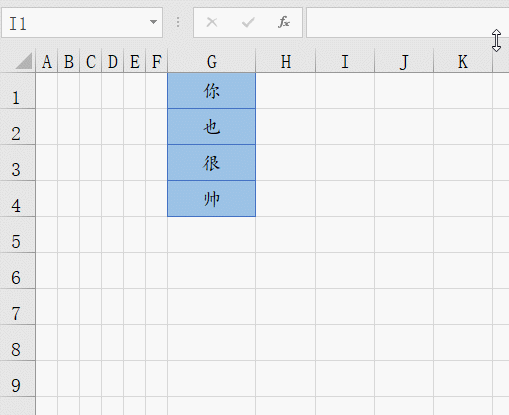Select row 5 header
The height and width of the screenshot is (415, 509).
[x=17, y=235]
